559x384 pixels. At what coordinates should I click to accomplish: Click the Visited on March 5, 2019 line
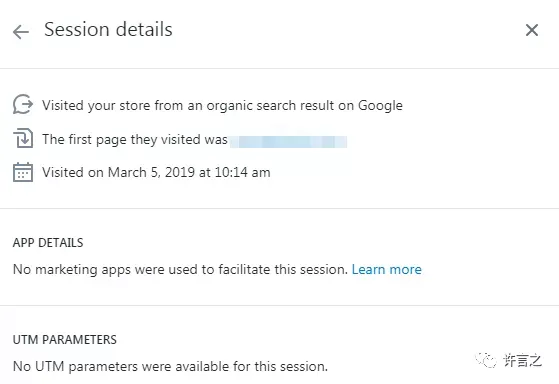coord(156,173)
